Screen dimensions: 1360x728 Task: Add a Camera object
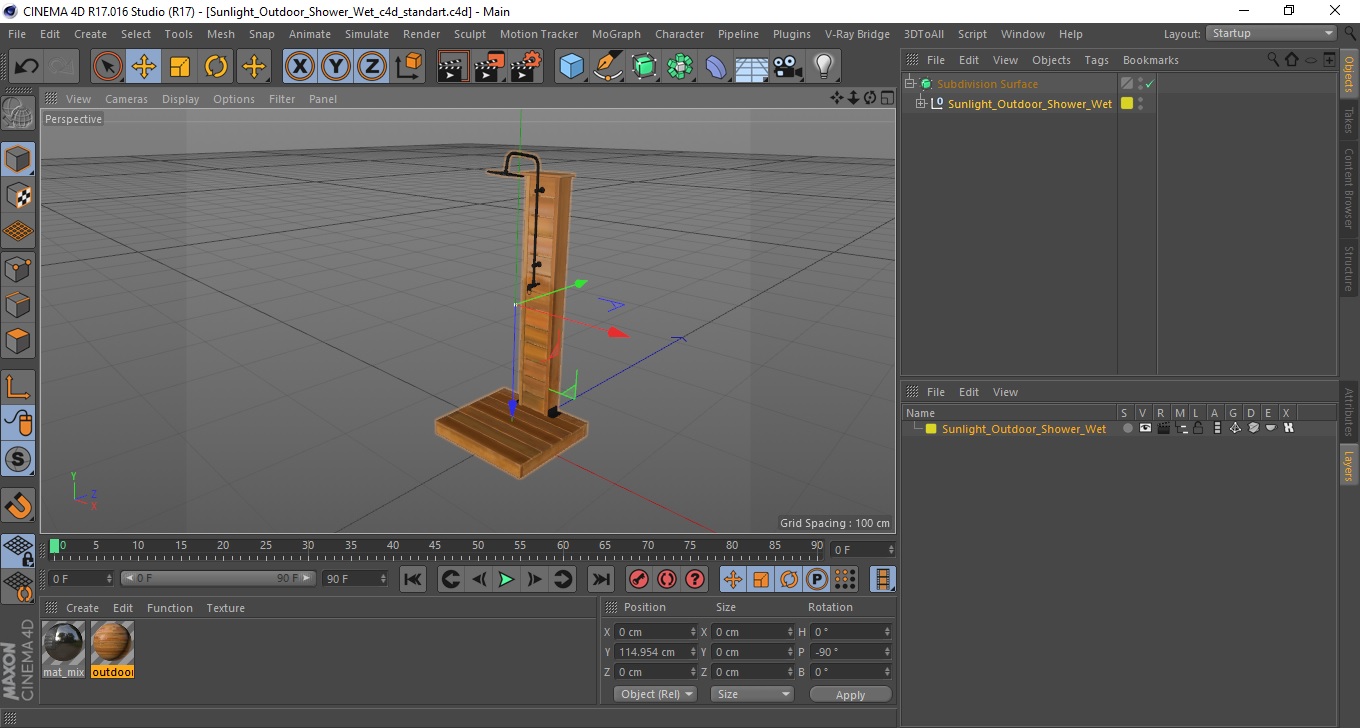[788, 67]
